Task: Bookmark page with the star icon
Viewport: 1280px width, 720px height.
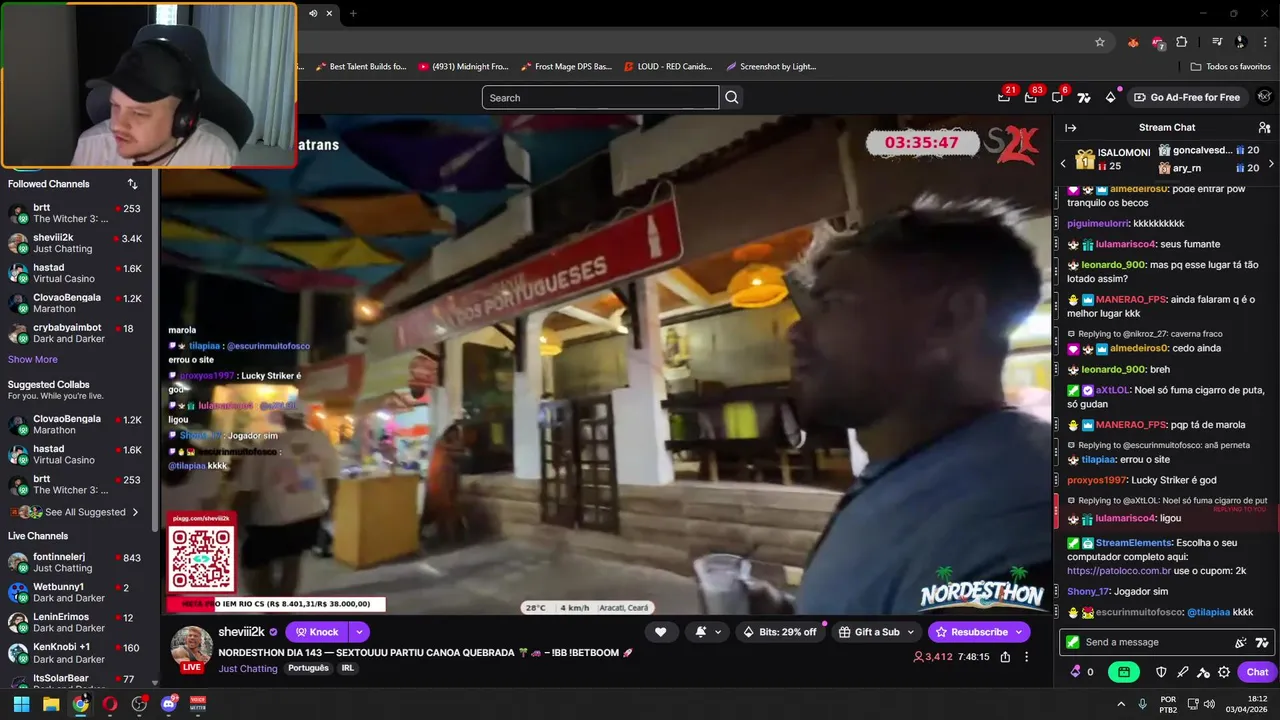Action: (x=1100, y=42)
